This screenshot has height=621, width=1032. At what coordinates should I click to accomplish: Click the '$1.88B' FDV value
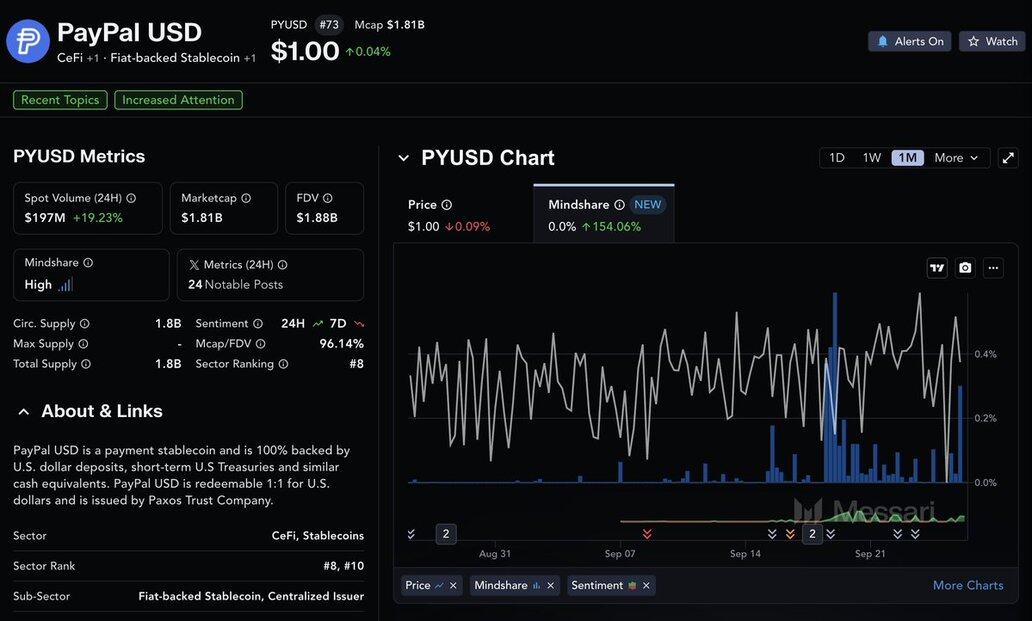(317, 218)
